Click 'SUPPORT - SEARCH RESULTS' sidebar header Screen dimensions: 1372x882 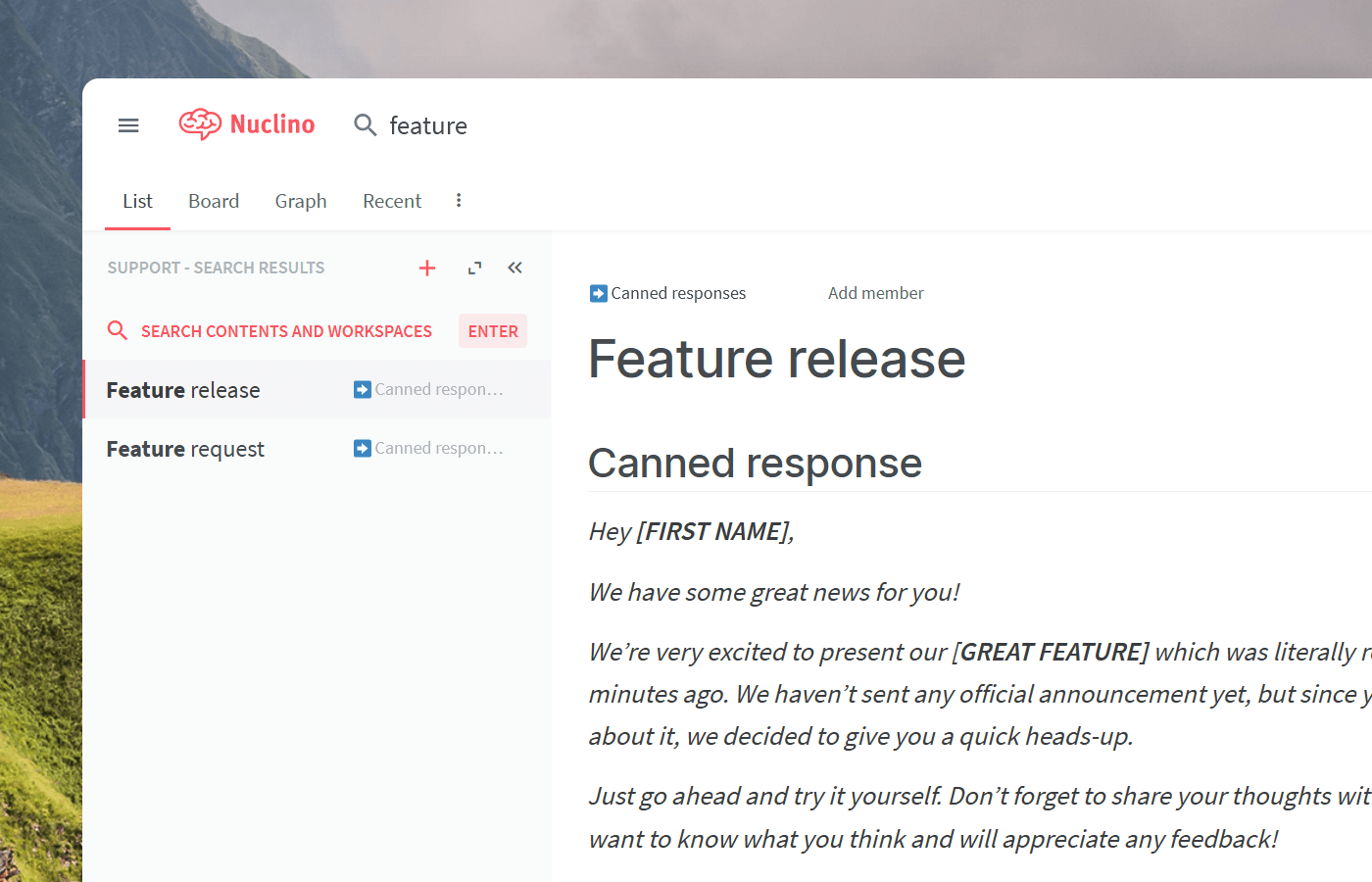click(x=216, y=268)
